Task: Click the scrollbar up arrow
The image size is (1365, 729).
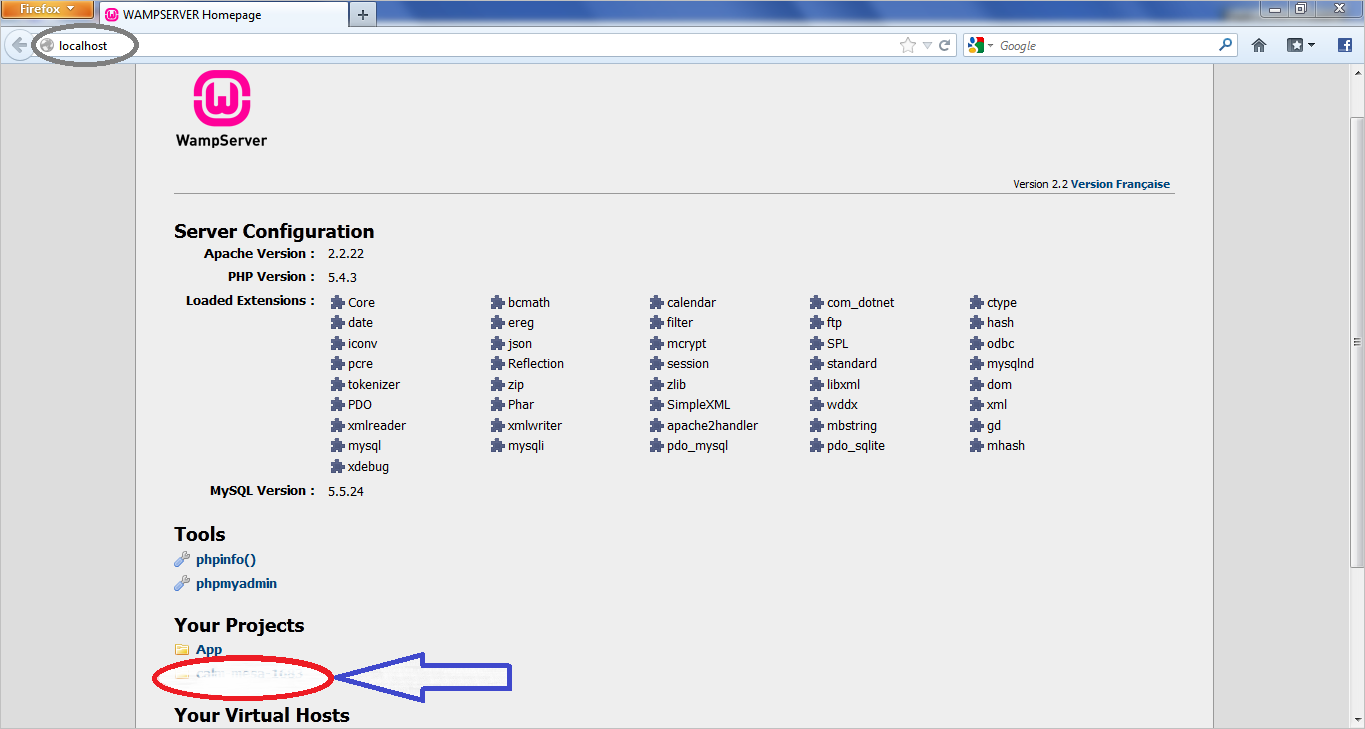Action: coord(1357,73)
